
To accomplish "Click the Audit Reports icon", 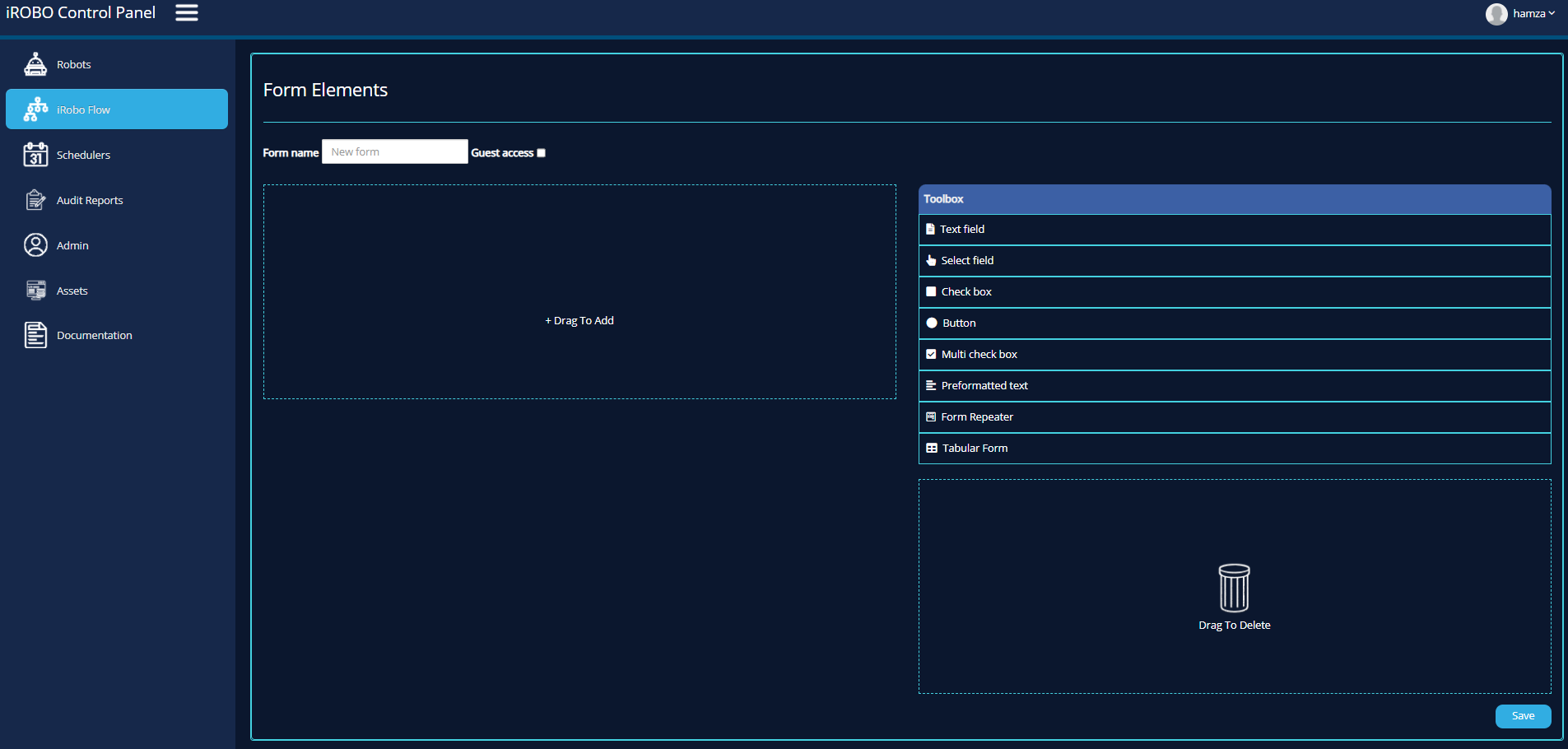I will [x=35, y=200].
